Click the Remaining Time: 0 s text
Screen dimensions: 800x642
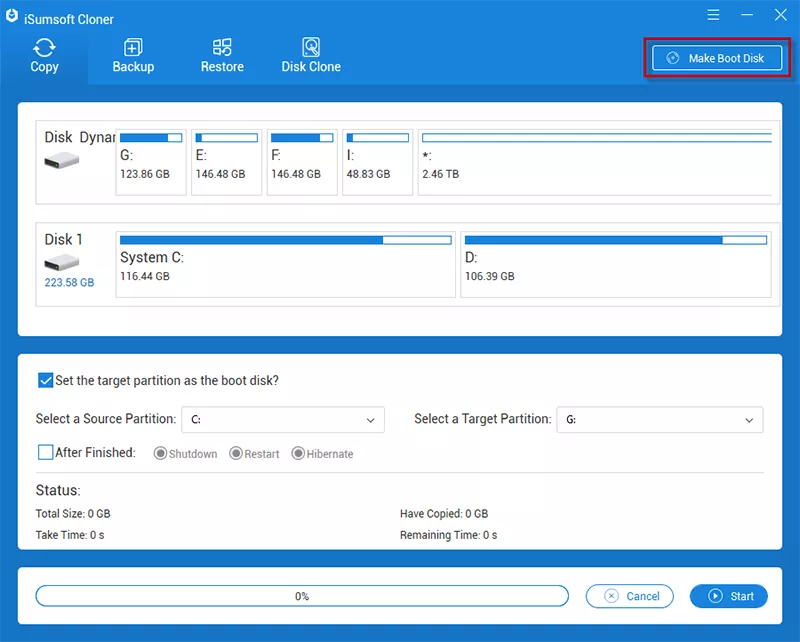[x=448, y=535]
